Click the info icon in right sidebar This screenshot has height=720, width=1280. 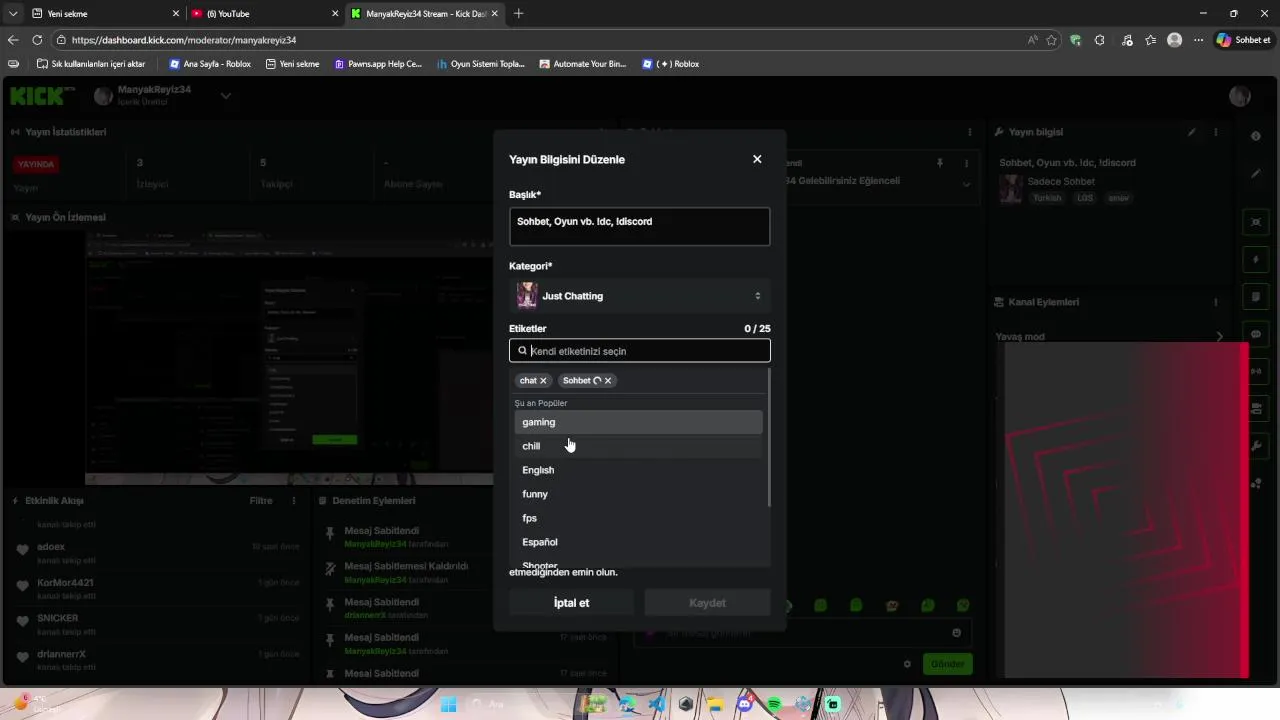pos(1256,136)
